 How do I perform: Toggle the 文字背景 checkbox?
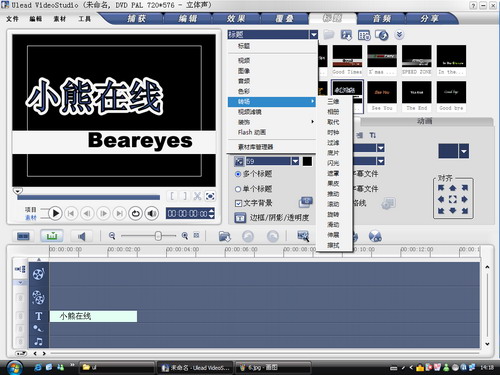(238, 203)
